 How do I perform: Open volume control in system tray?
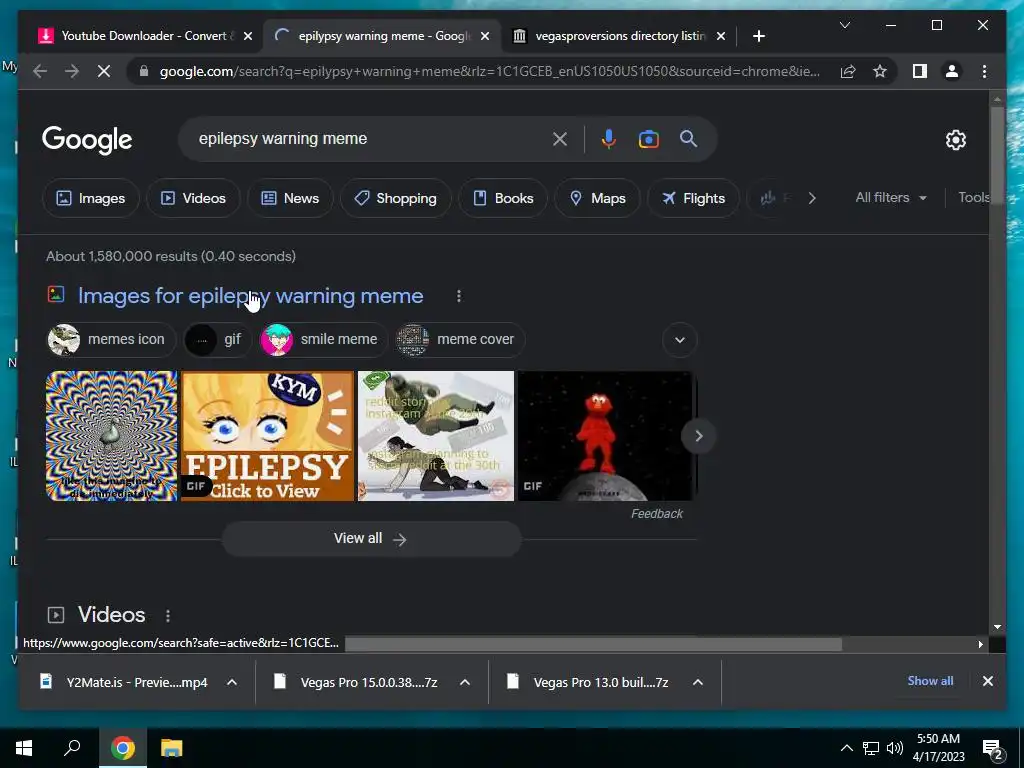[895, 748]
